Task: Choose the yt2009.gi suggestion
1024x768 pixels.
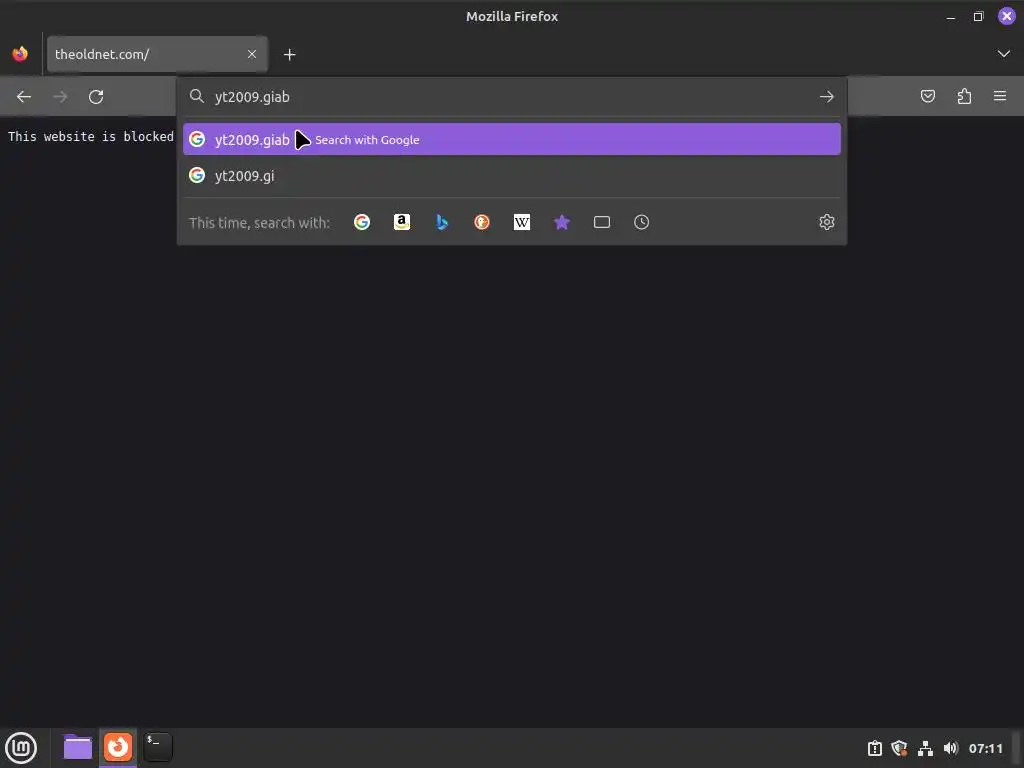Action: click(x=511, y=175)
